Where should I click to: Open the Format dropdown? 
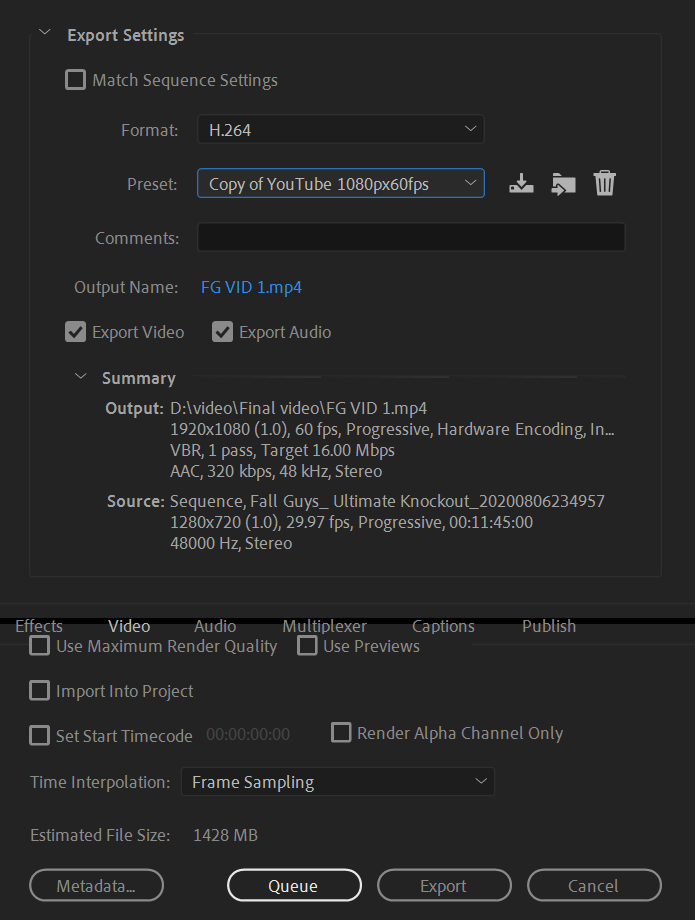point(340,129)
